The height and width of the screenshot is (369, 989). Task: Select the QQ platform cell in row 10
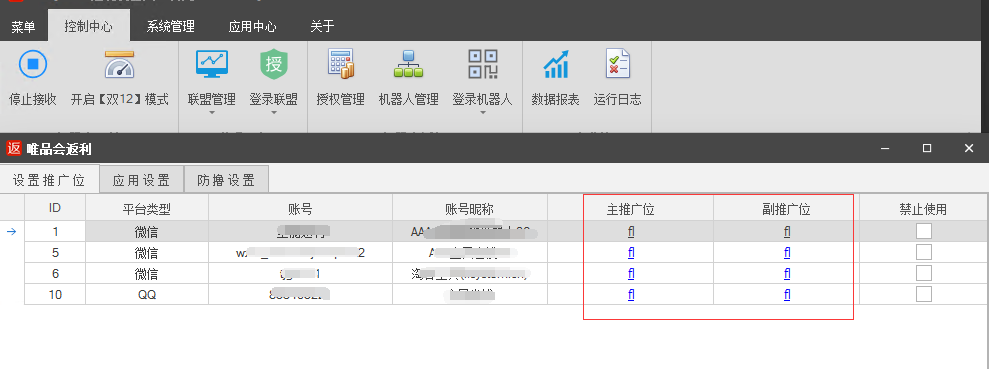[x=147, y=295]
